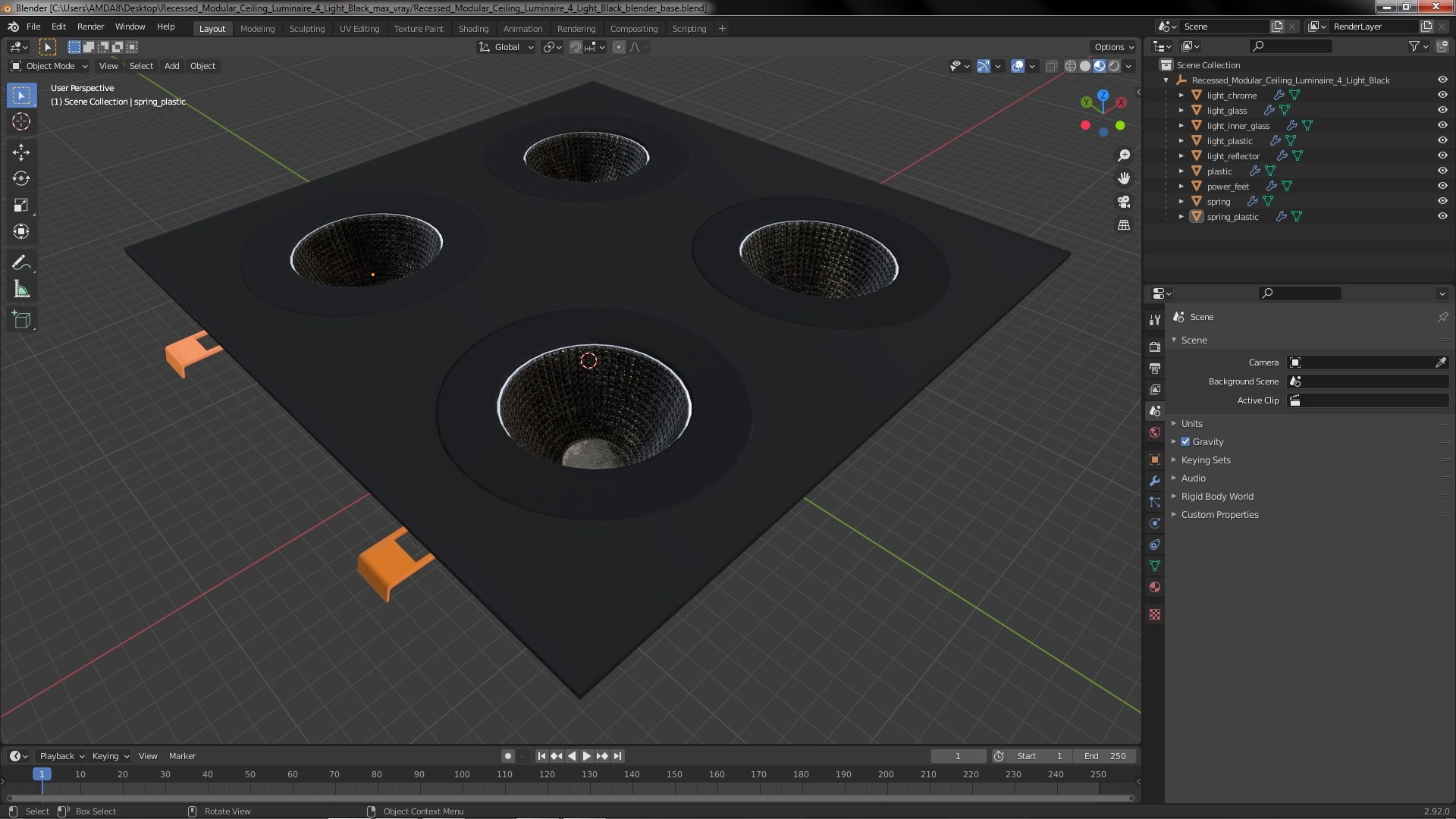This screenshot has width=1456, height=819.
Task: Toggle camera view in viewport
Action: (1124, 202)
